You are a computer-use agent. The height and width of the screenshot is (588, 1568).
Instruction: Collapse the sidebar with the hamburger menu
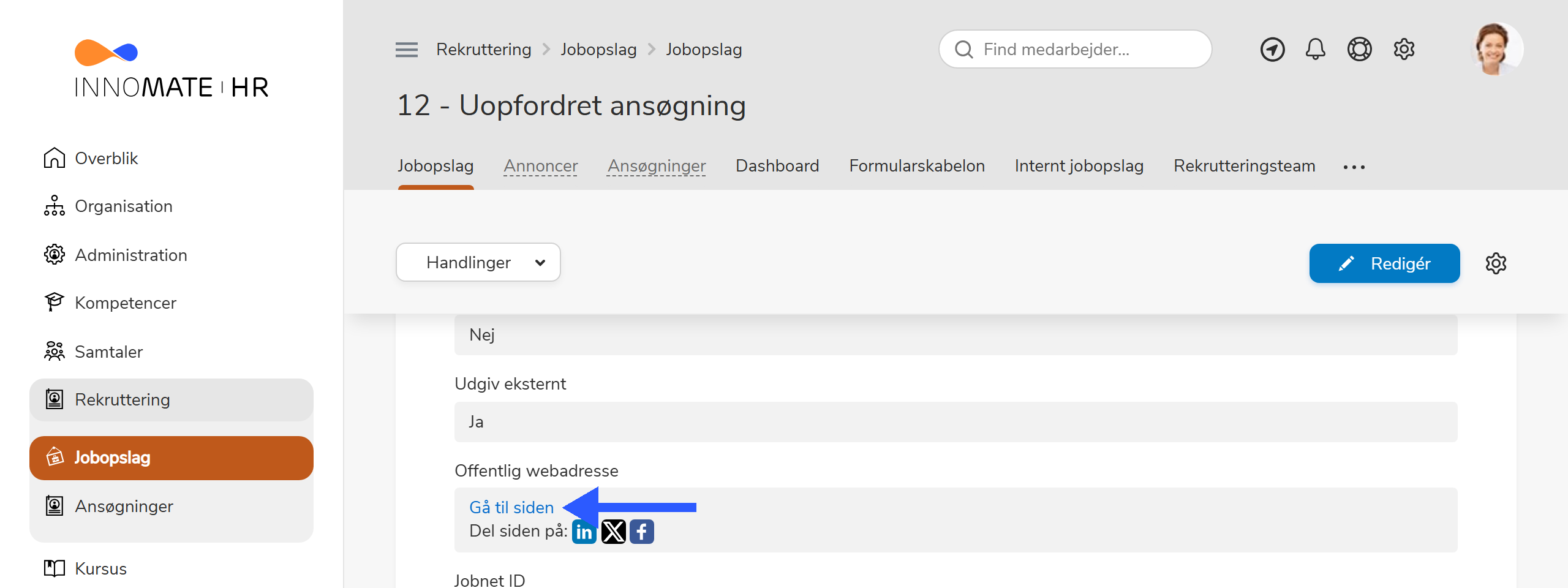pos(405,49)
